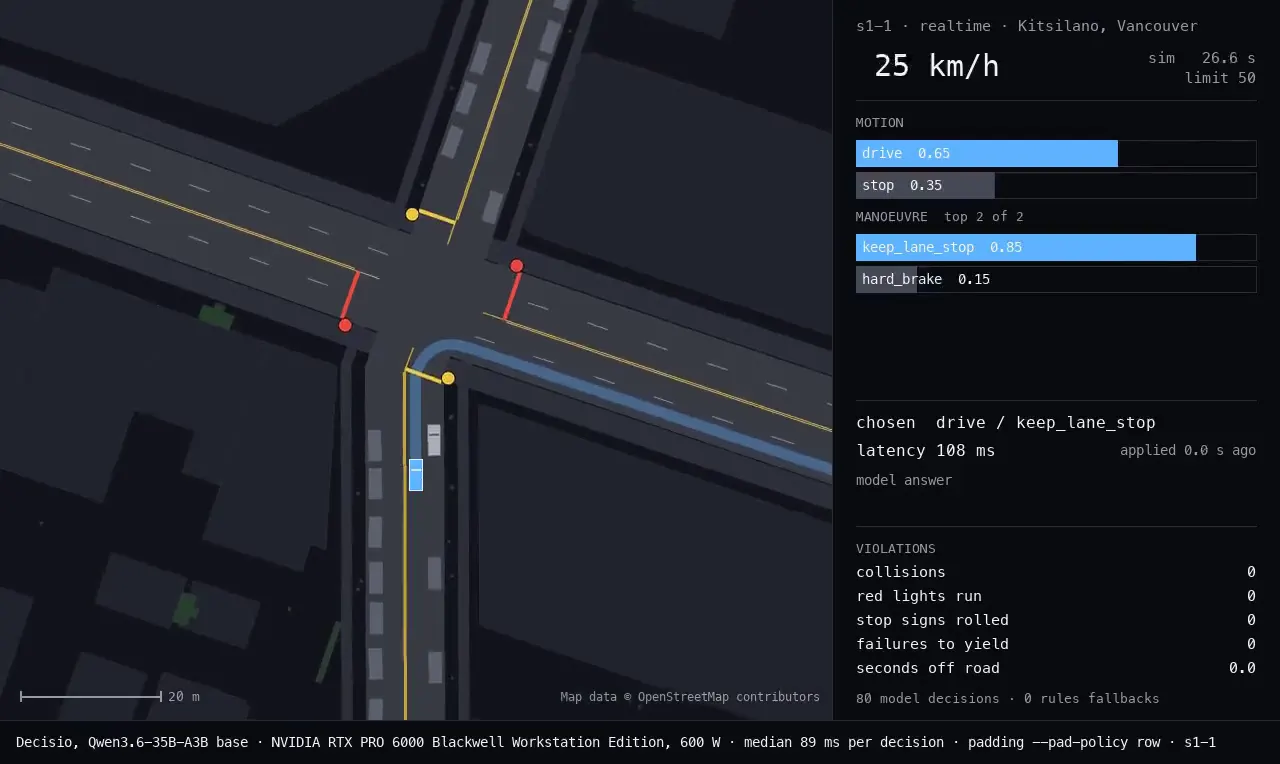Click the hard_brake 0.15 manoeuvre bar
The width and height of the screenshot is (1280, 764).
tap(1056, 279)
